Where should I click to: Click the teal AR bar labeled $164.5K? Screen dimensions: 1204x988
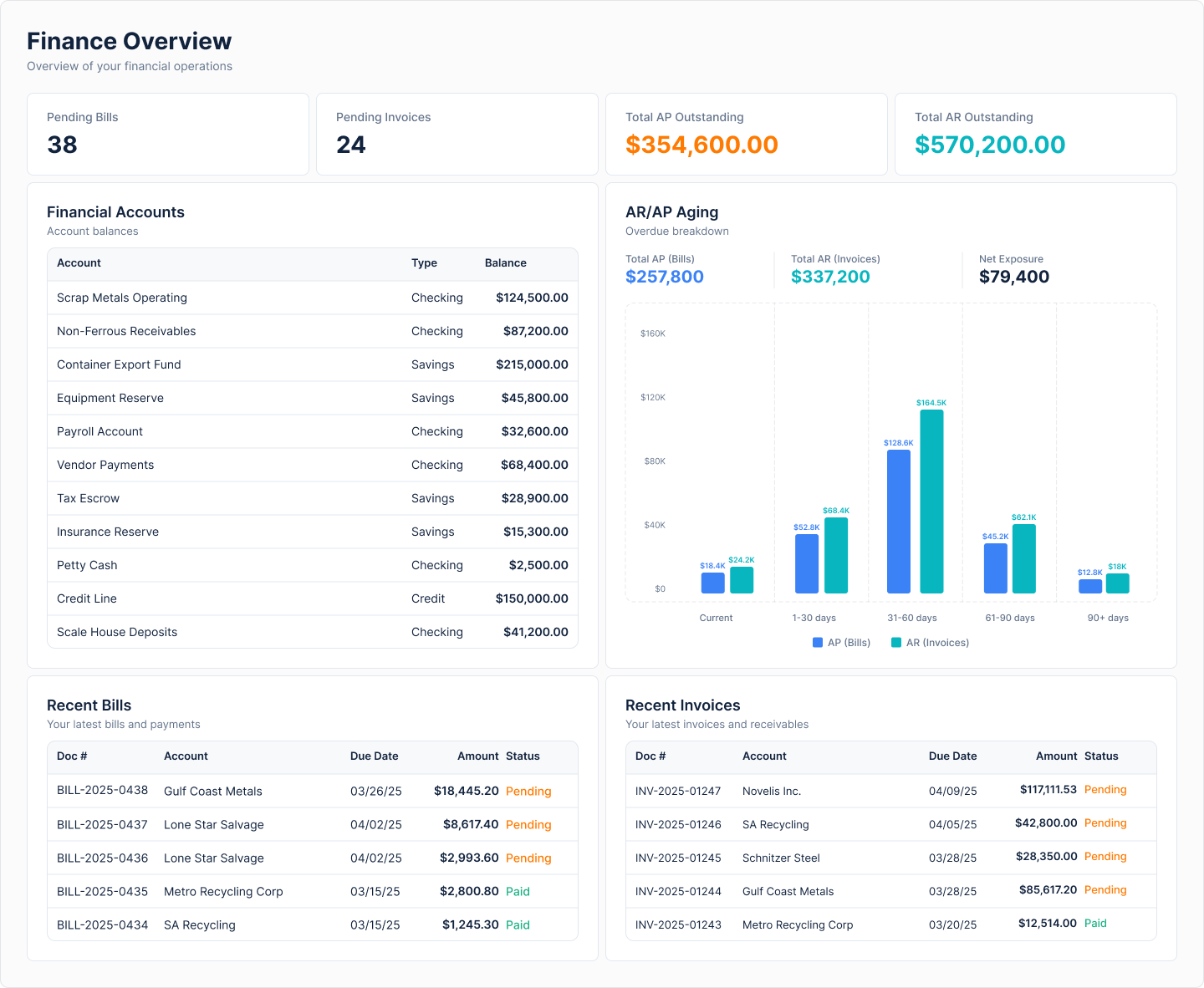click(x=931, y=502)
